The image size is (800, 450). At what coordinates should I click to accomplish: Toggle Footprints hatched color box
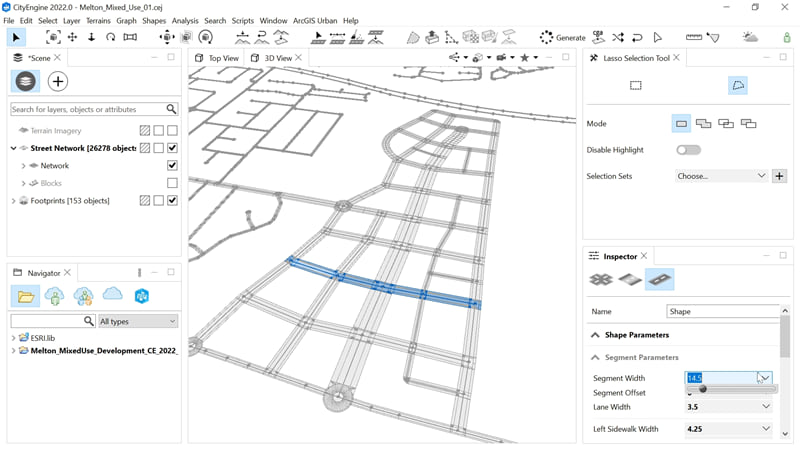pos(145,201)
